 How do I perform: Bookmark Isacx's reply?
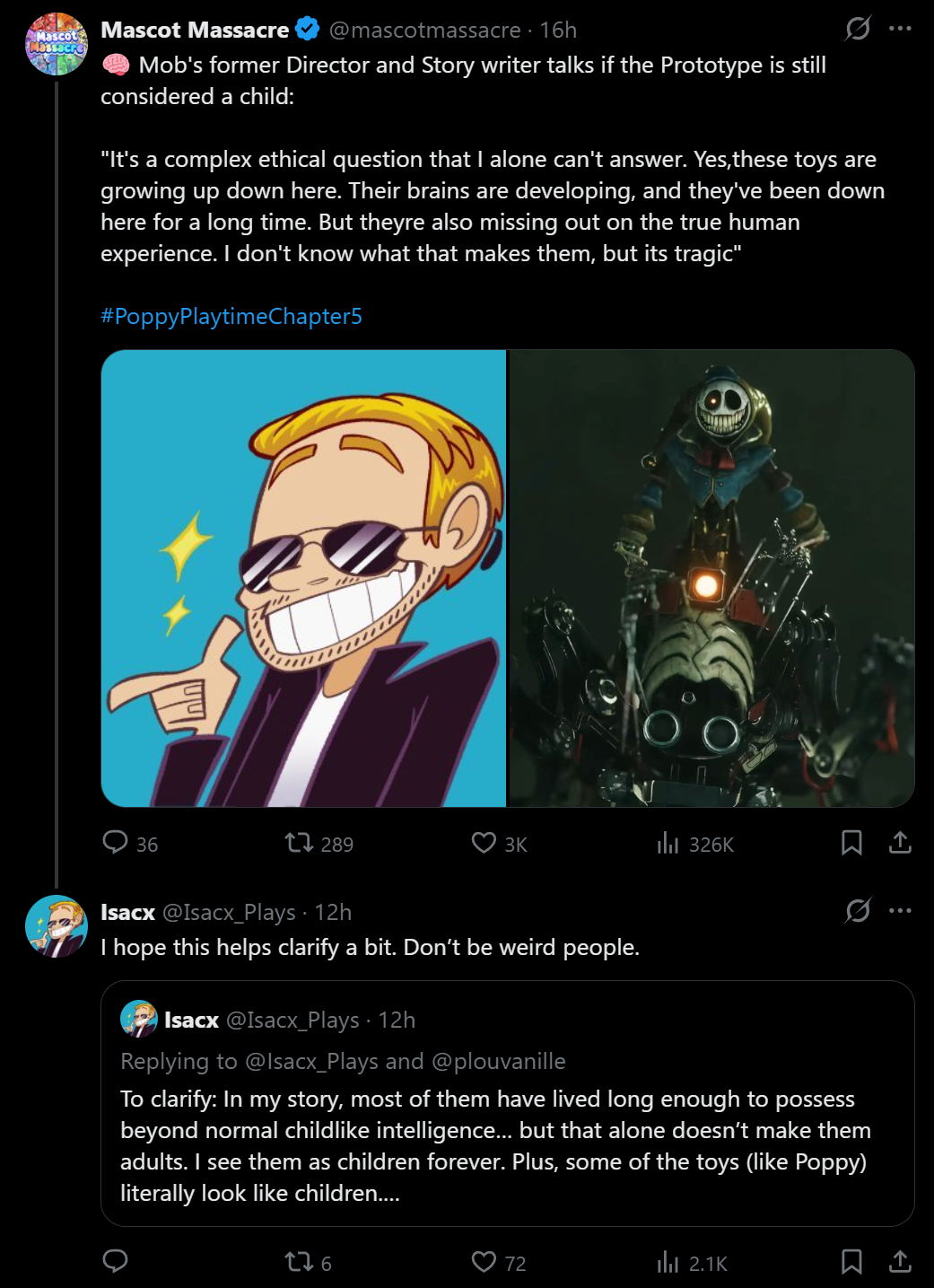[x=851, y=1262]
